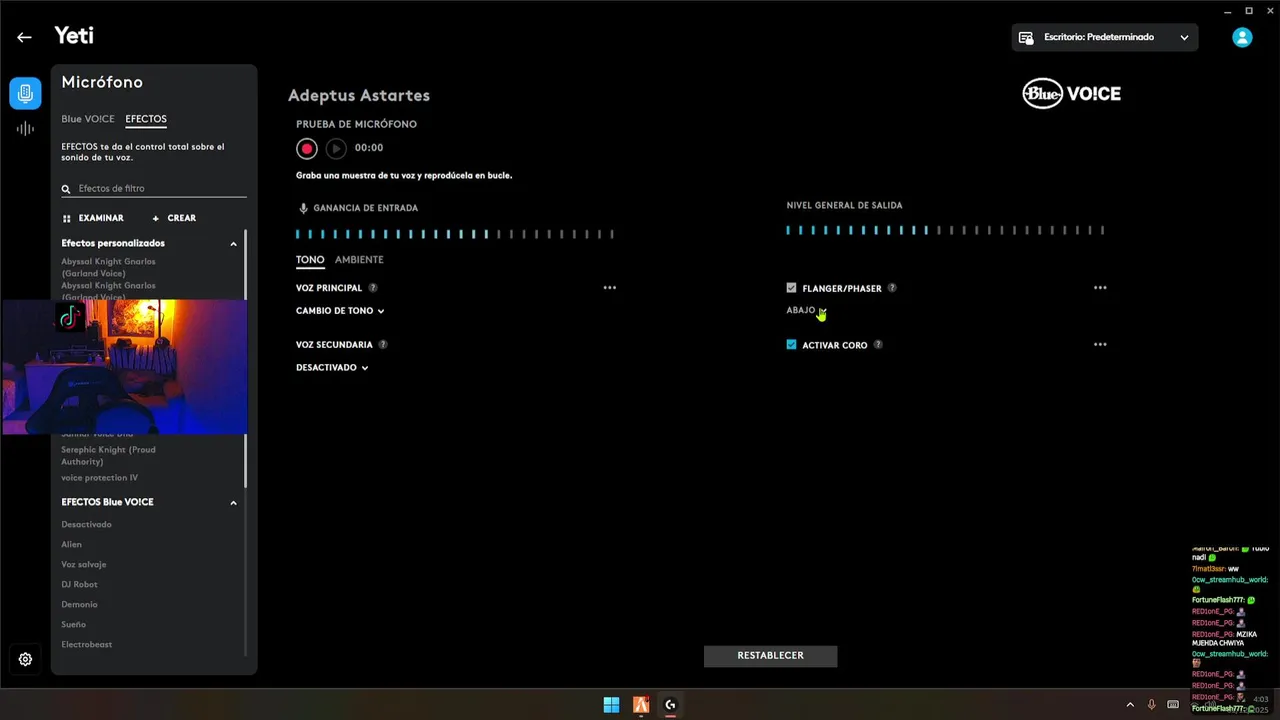Select Desactivado in the Blue VO!CE effects list

click(x=86, y=525)
